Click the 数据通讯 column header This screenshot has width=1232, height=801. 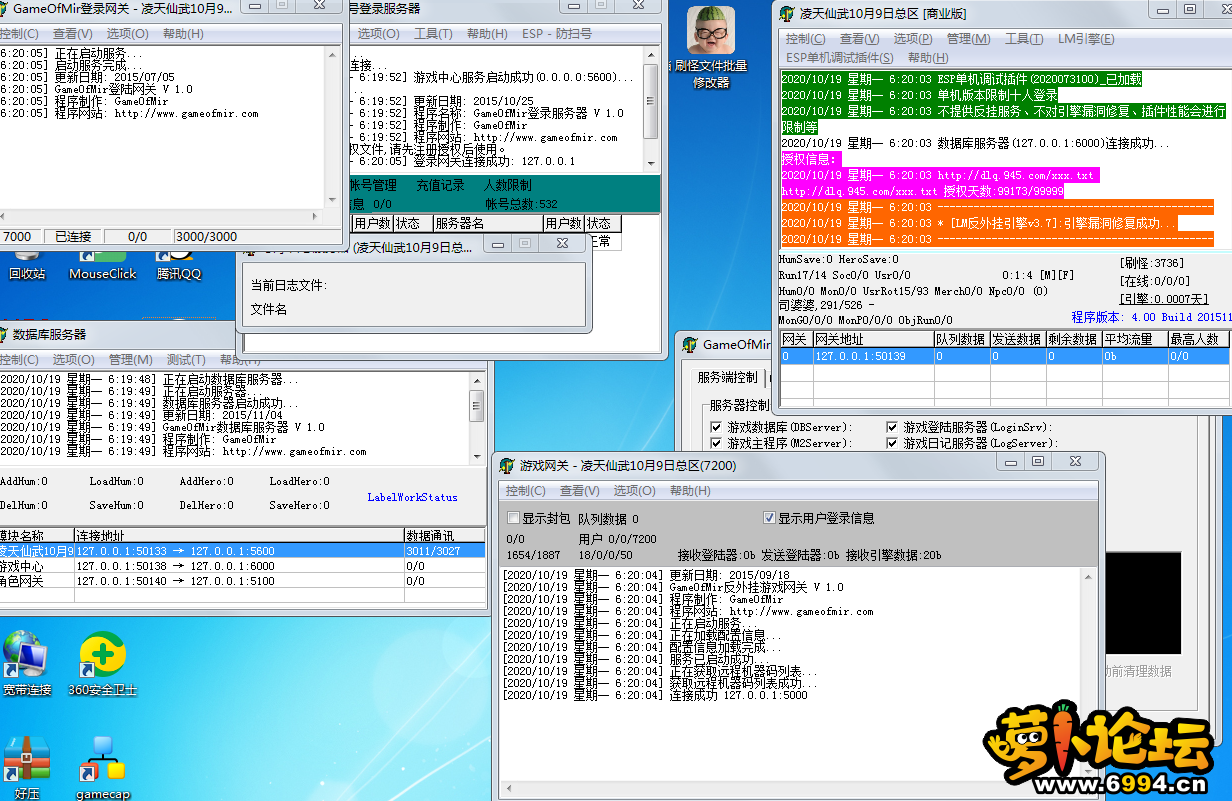tap(445, 536)
